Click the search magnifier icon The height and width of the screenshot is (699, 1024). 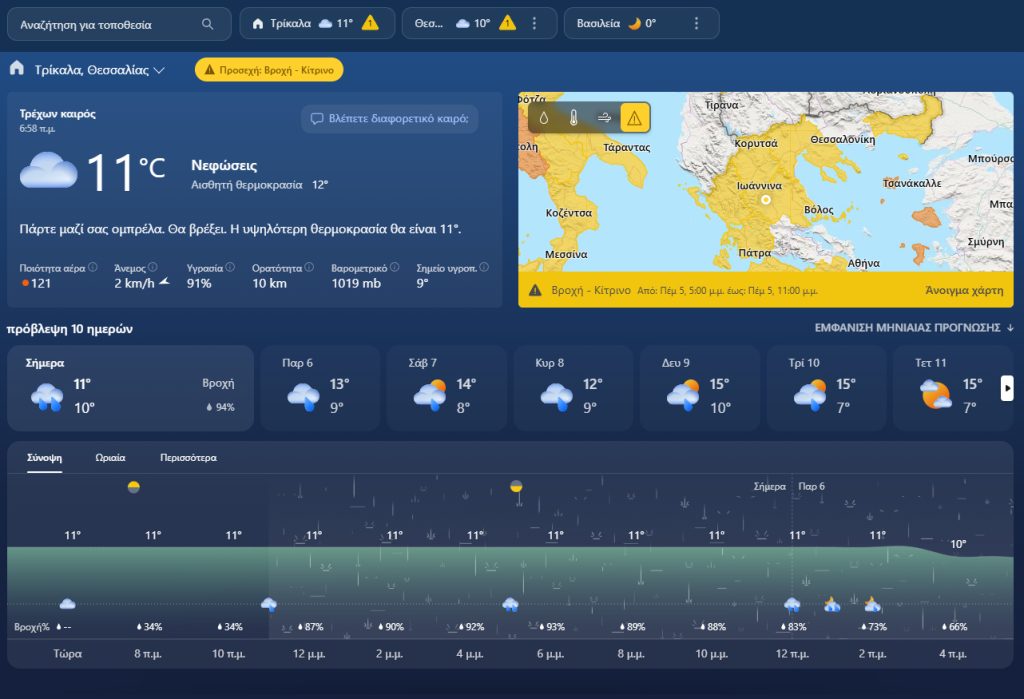208,24
